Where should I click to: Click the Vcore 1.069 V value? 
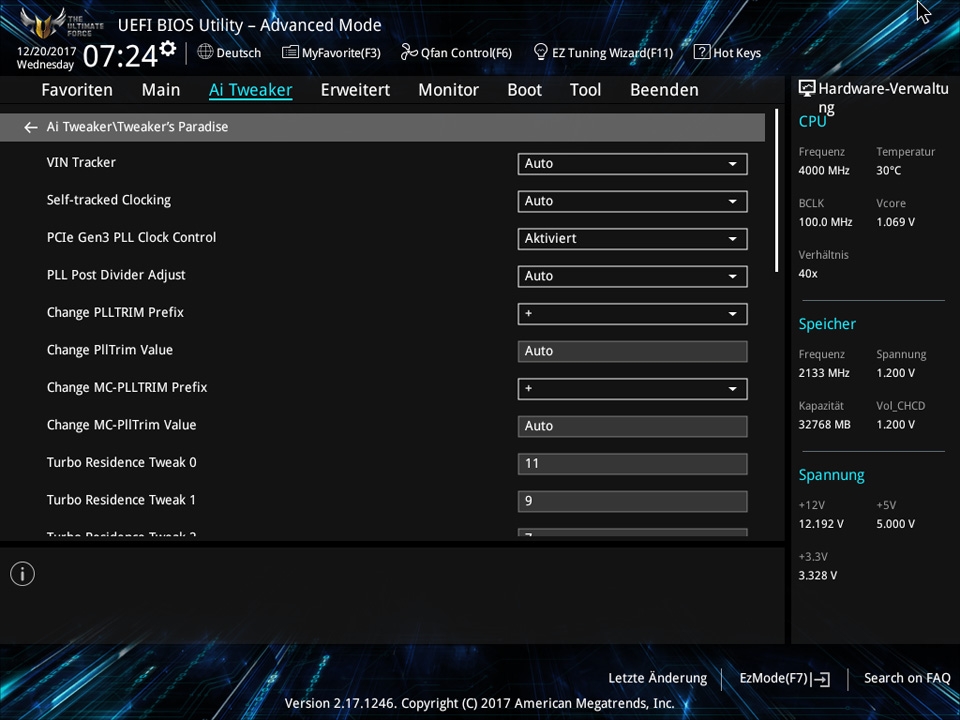(895, 222)
